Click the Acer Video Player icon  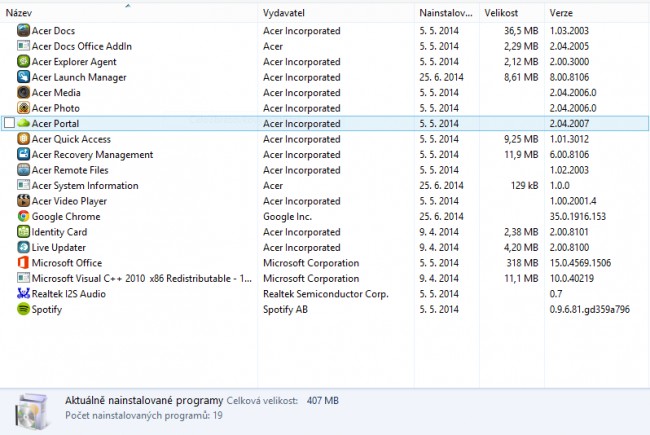23,201
